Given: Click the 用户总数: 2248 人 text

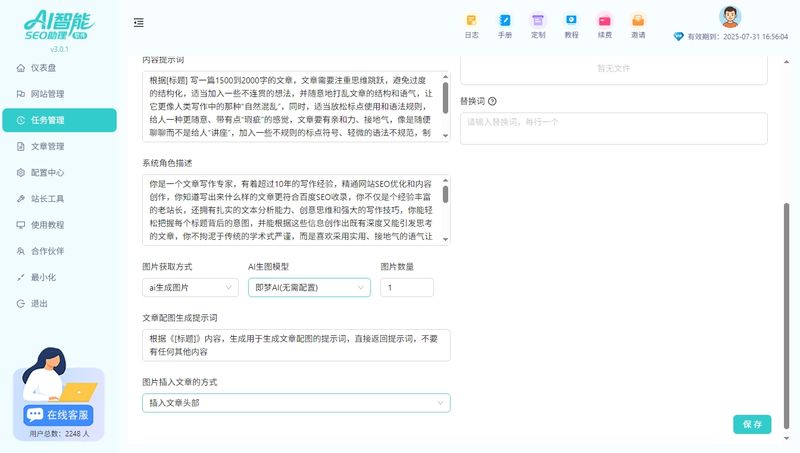Looking at the screenshot, I should [x=59, y=434].
